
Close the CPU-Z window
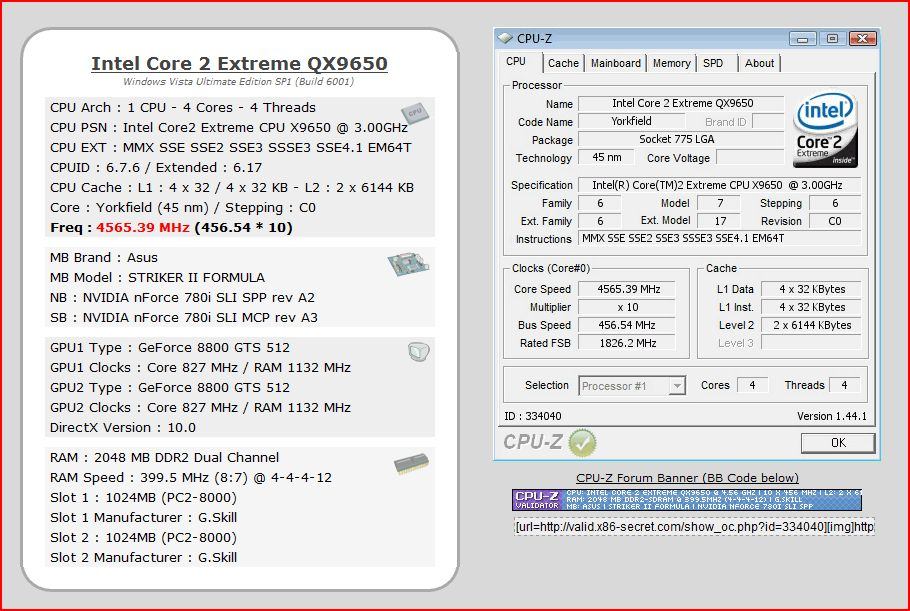click(x=862, y=39)
